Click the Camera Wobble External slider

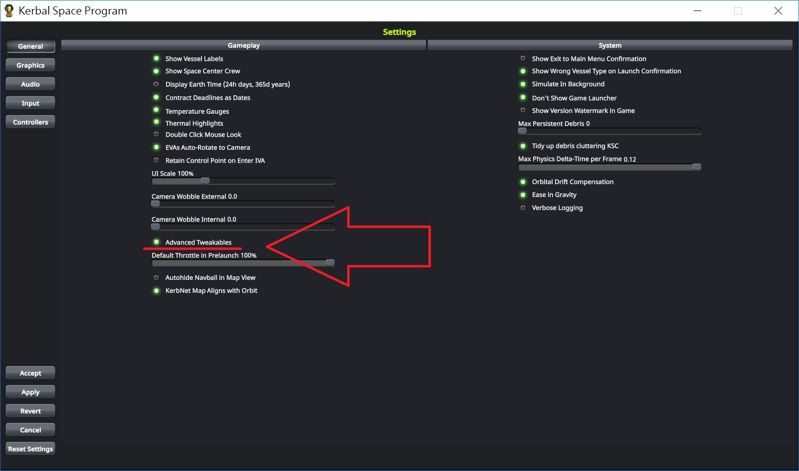(x=243, y=204)
